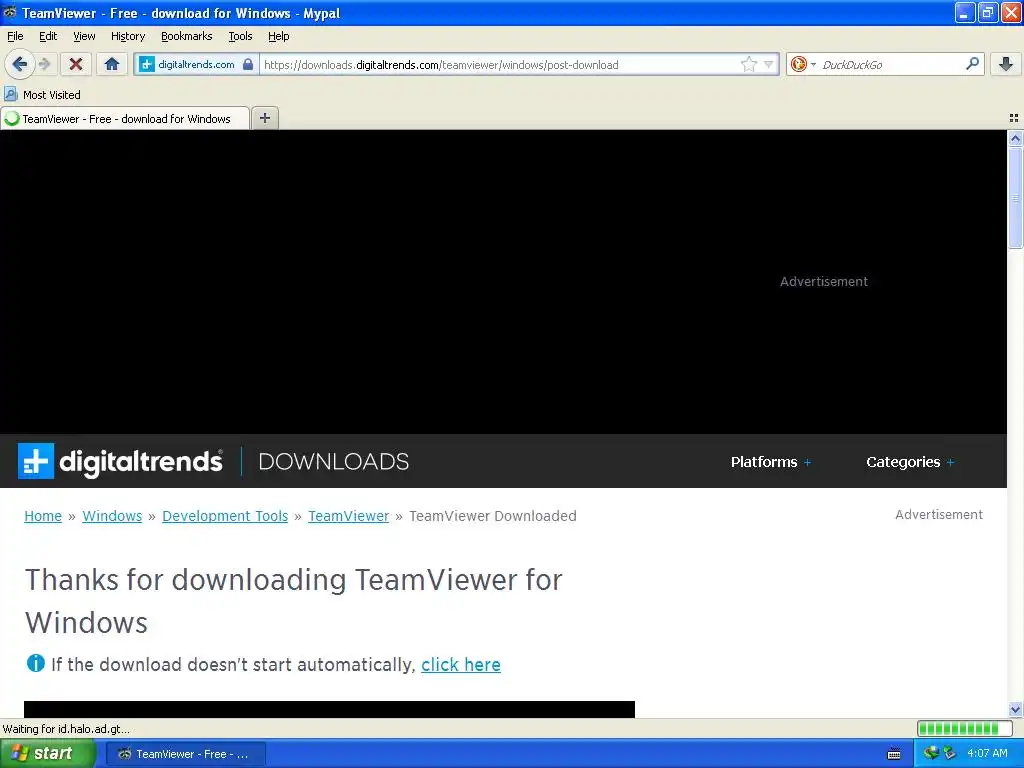Follow the Windows breadcrumb link
Screen dimensions: 1024x768
(112, 516)
